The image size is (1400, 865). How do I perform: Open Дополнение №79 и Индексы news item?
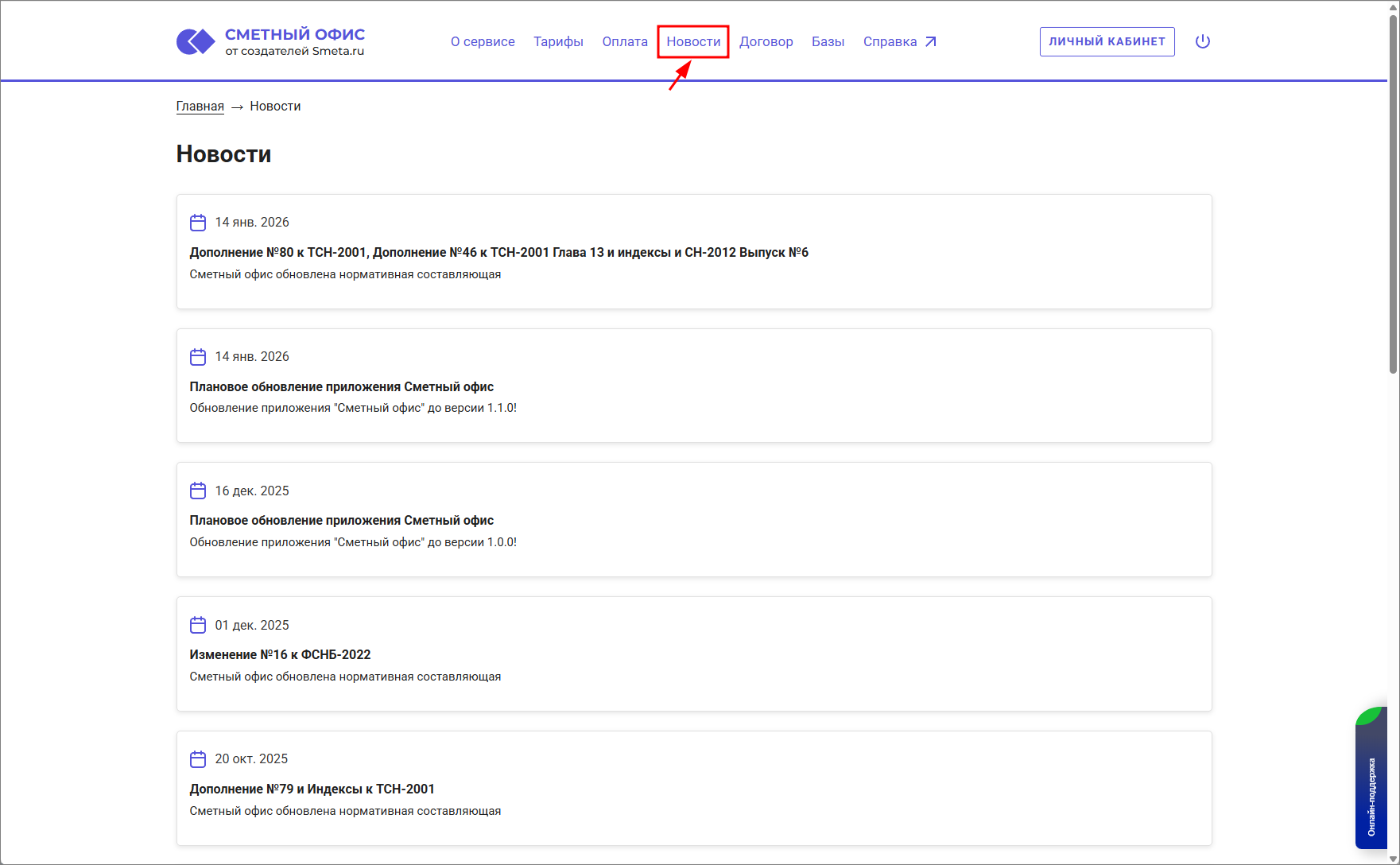(x=312, y=789)
